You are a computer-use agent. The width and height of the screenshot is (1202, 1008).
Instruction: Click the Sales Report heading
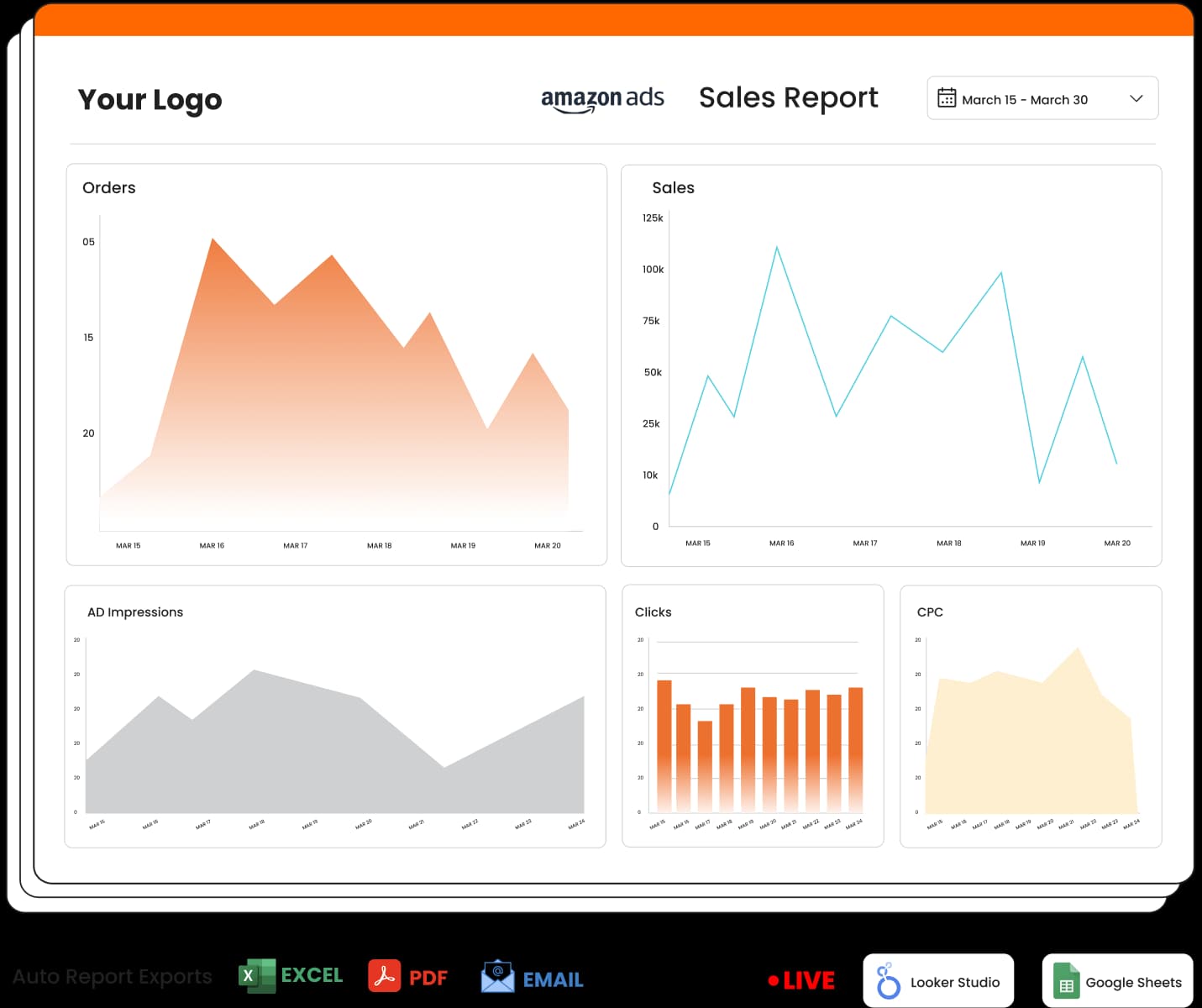788,97
